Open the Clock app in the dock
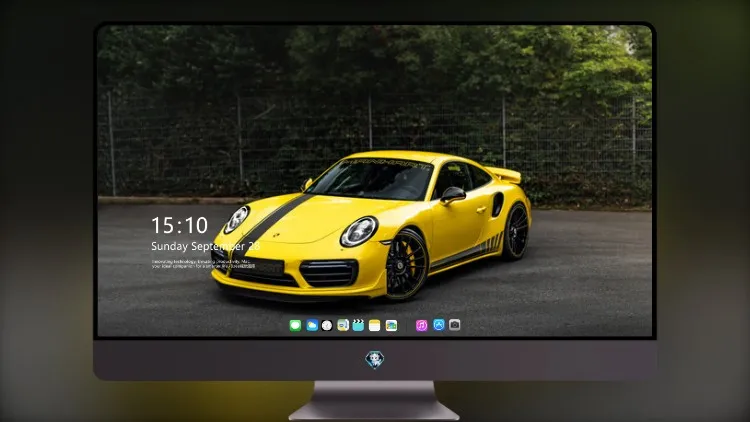The image size is (750, 422). point(327,325)
